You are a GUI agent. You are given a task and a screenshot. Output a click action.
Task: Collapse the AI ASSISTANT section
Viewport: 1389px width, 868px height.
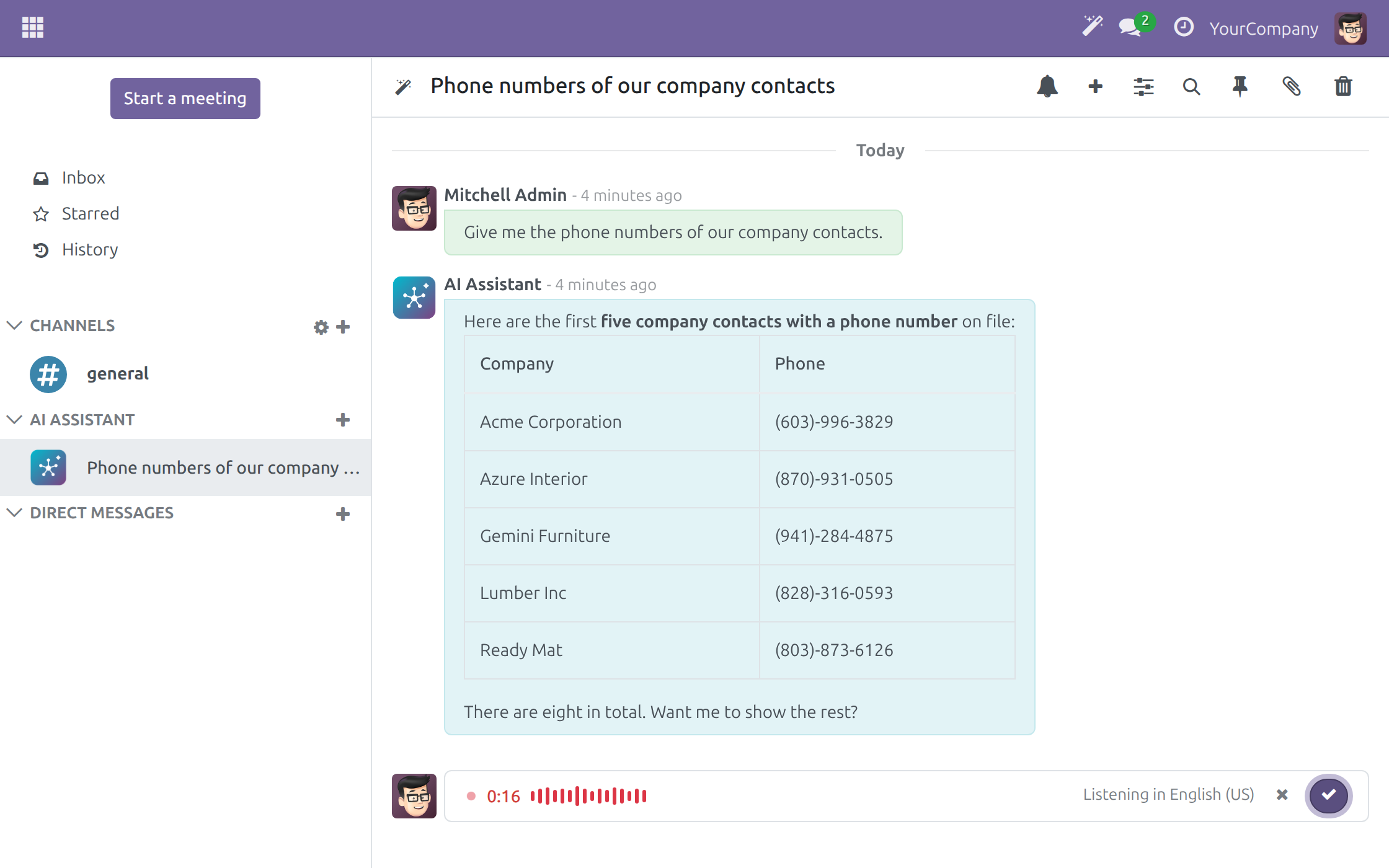[x=14, y=420]
